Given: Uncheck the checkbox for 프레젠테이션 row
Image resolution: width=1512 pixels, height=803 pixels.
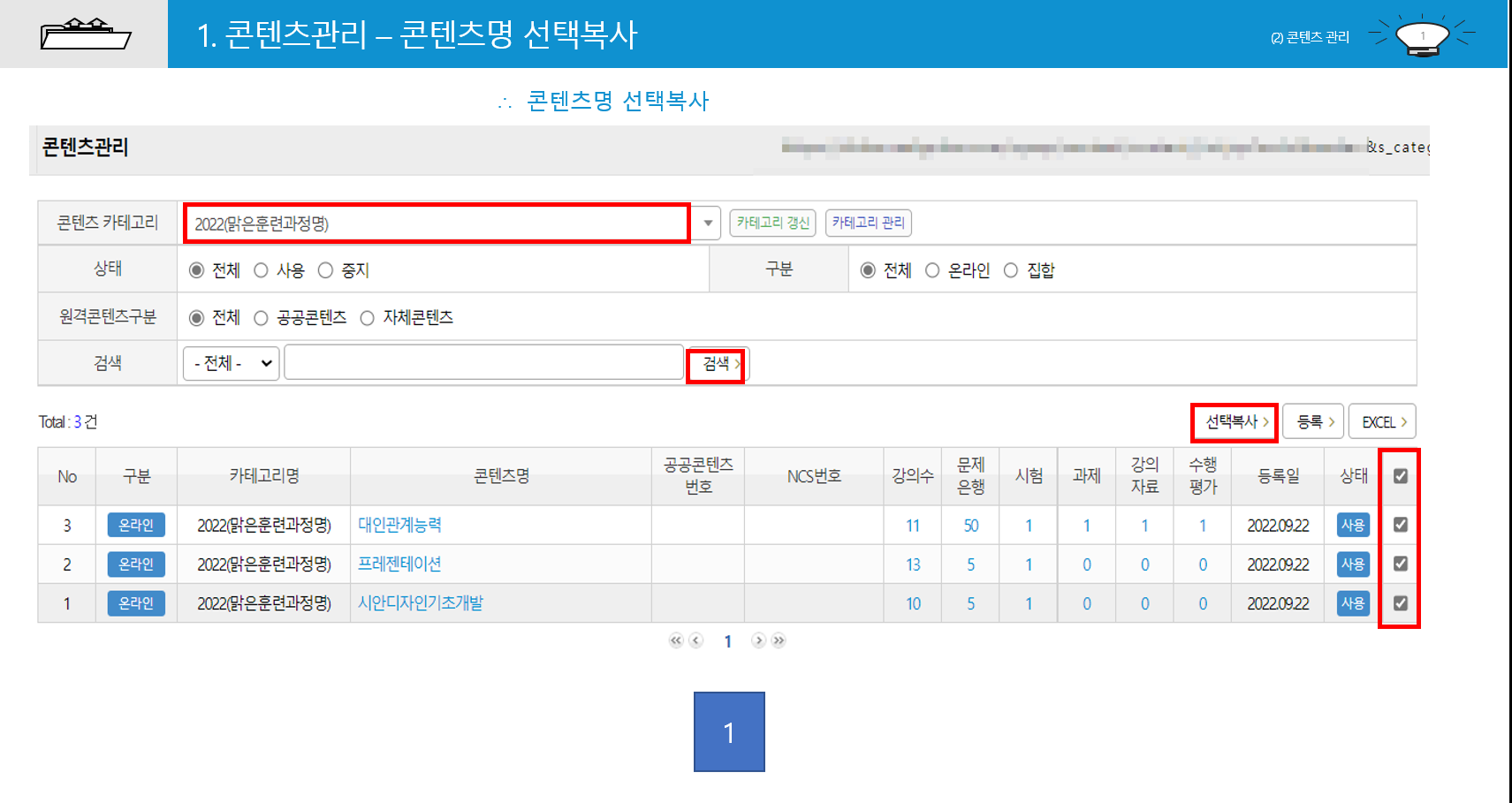Looking at the screenshot, I should point(1401,564).
